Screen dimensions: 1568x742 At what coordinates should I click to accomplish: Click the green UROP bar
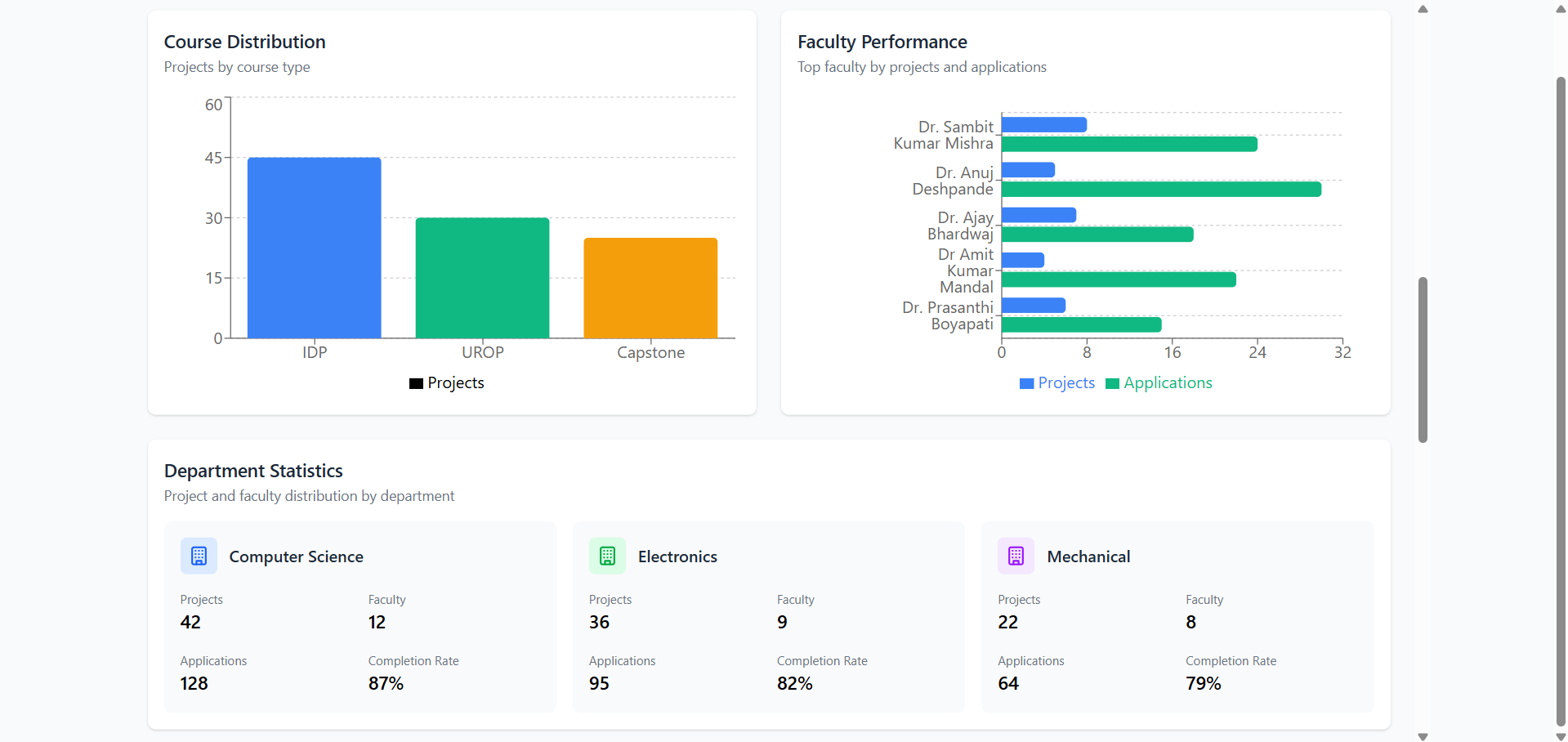[482, 278]
